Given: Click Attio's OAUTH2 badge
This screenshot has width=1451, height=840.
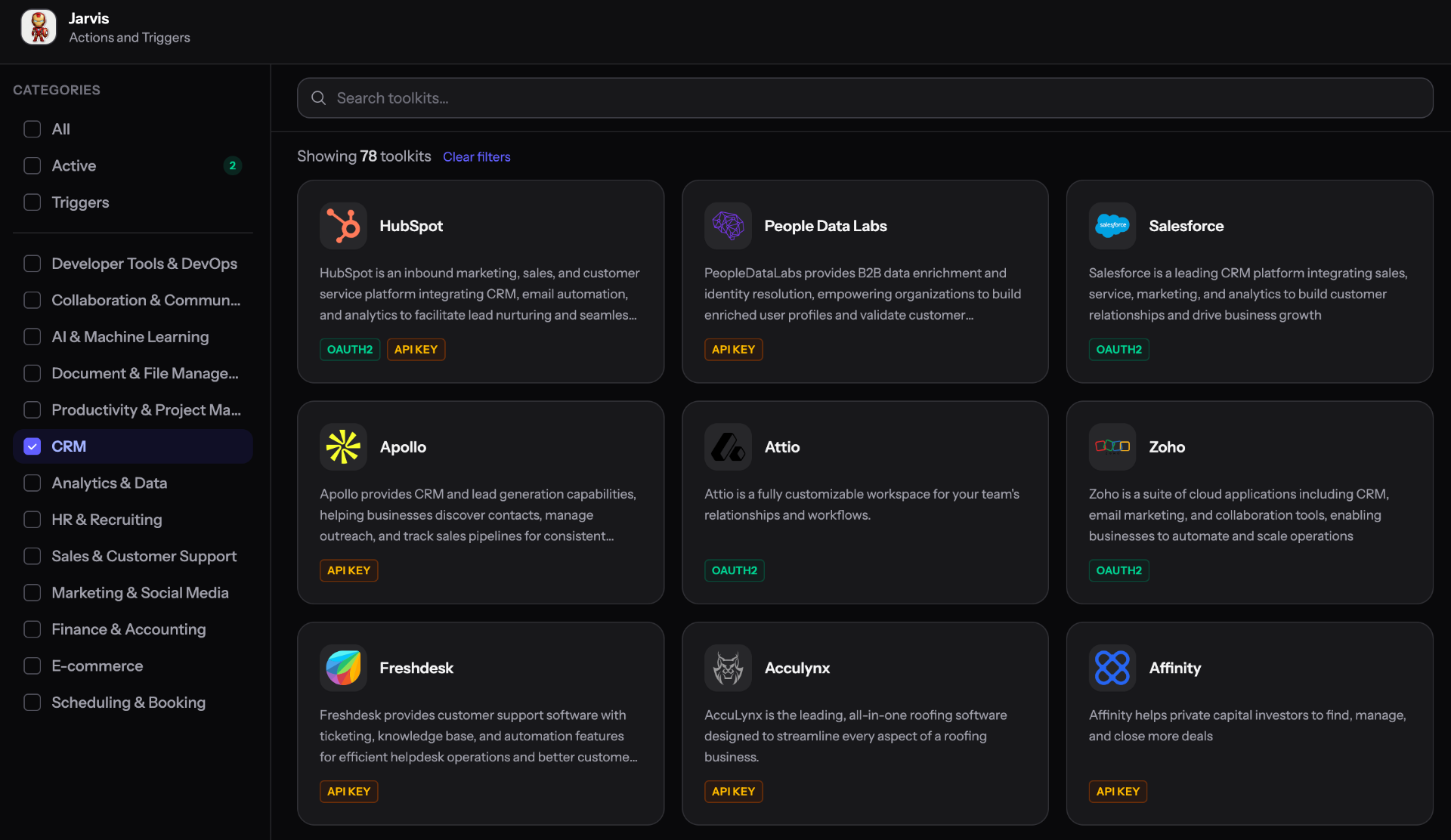Looking at the screenshot, I should coord(735,570).
